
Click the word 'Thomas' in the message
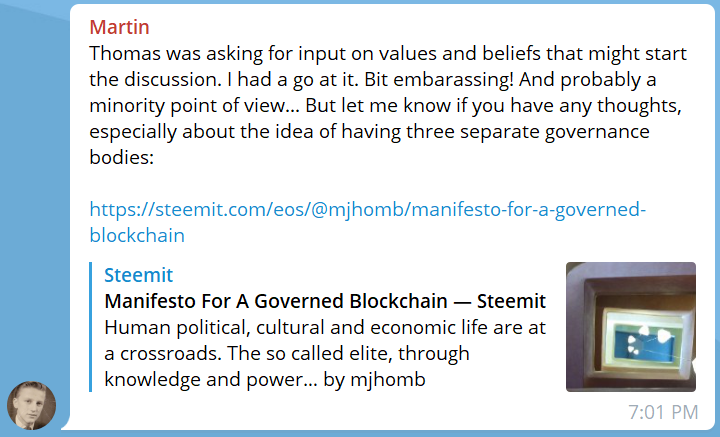(125, 53)
